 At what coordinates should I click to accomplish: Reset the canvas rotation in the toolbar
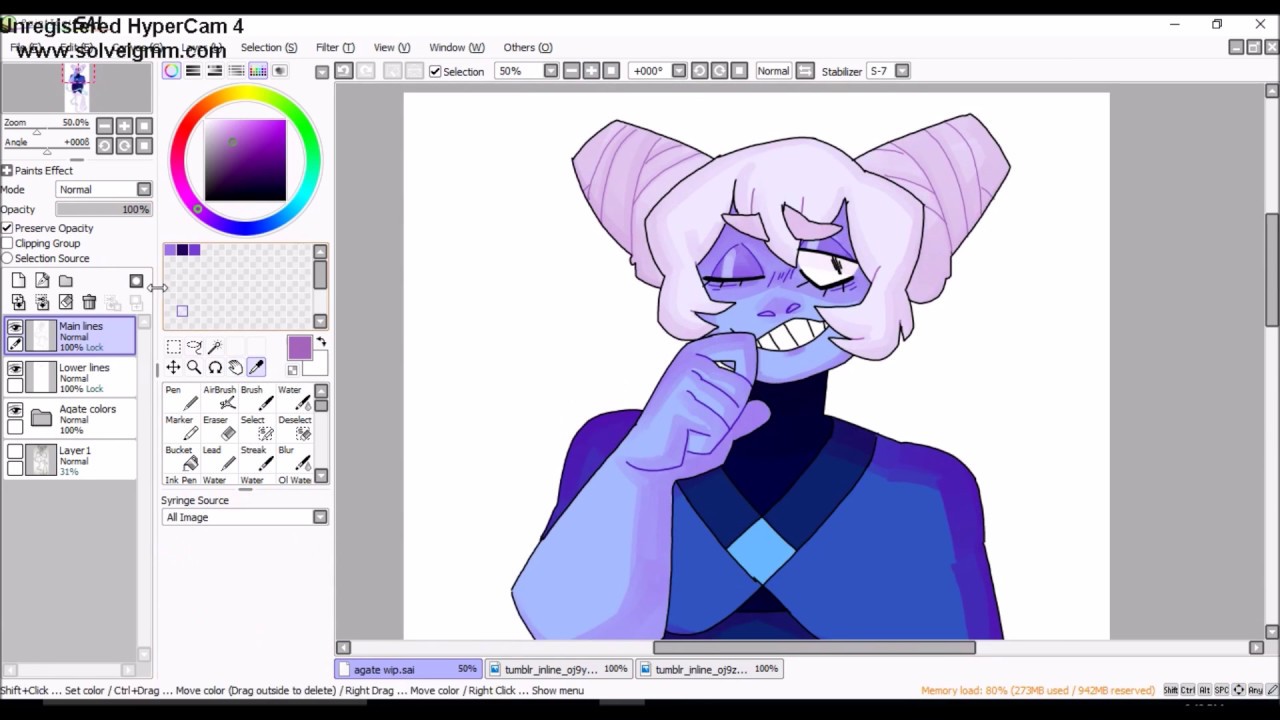click(739, 71)
